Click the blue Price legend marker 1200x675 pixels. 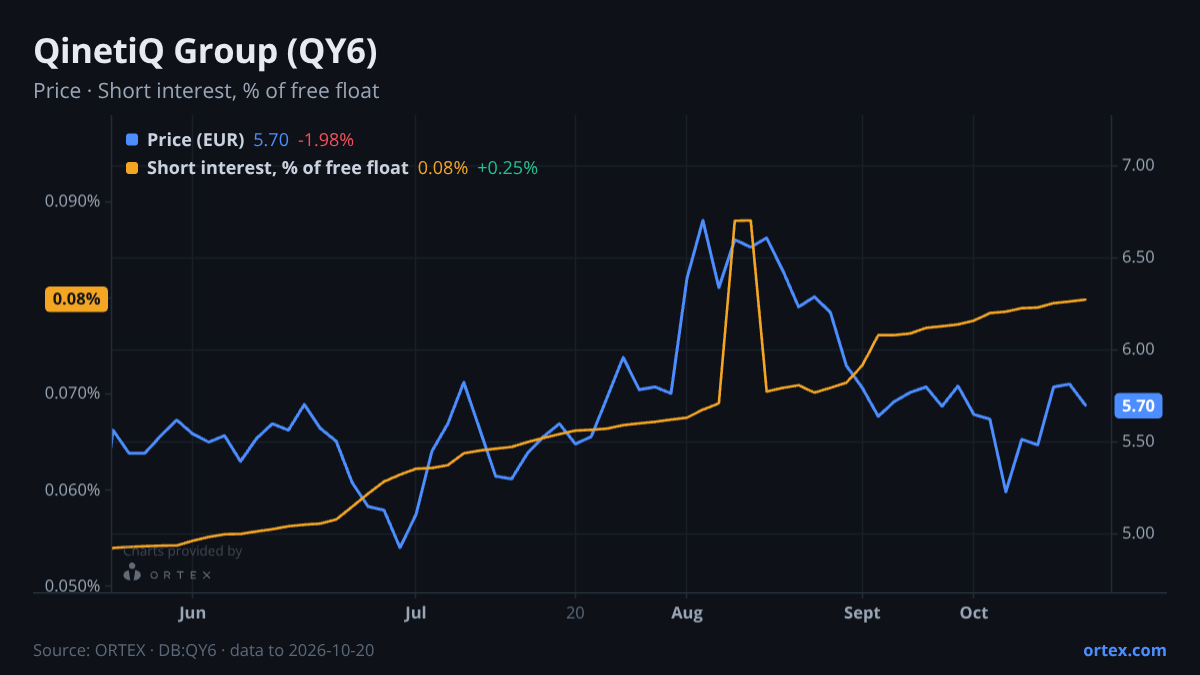point(132,140)
